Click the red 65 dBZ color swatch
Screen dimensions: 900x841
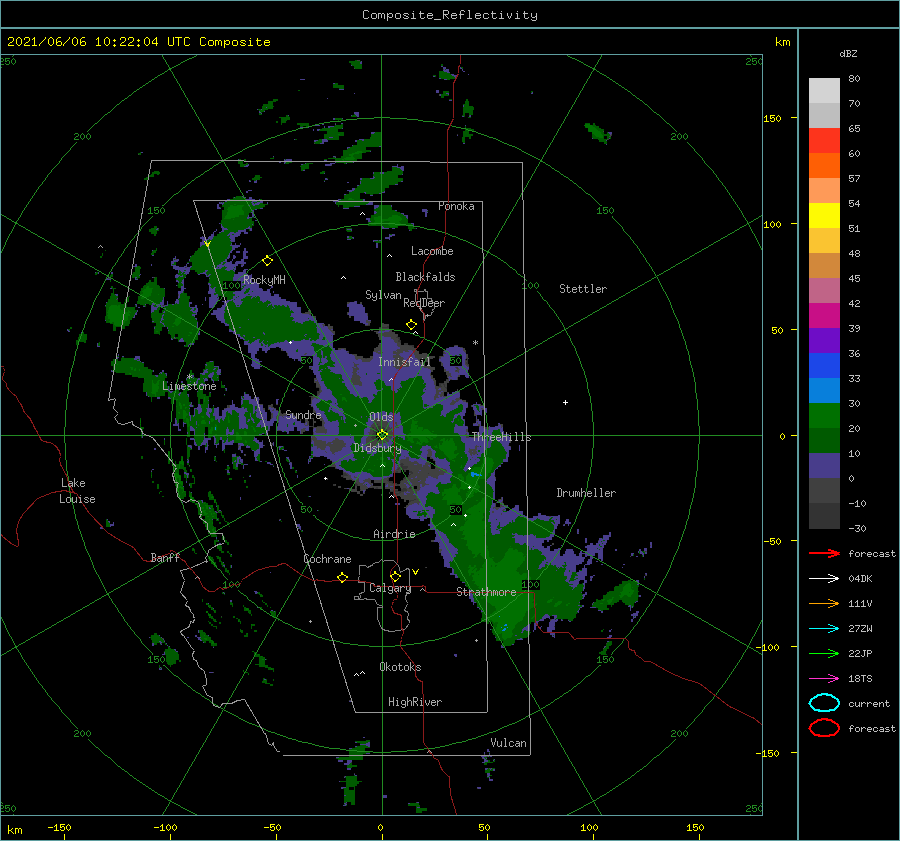coord(824,140)
